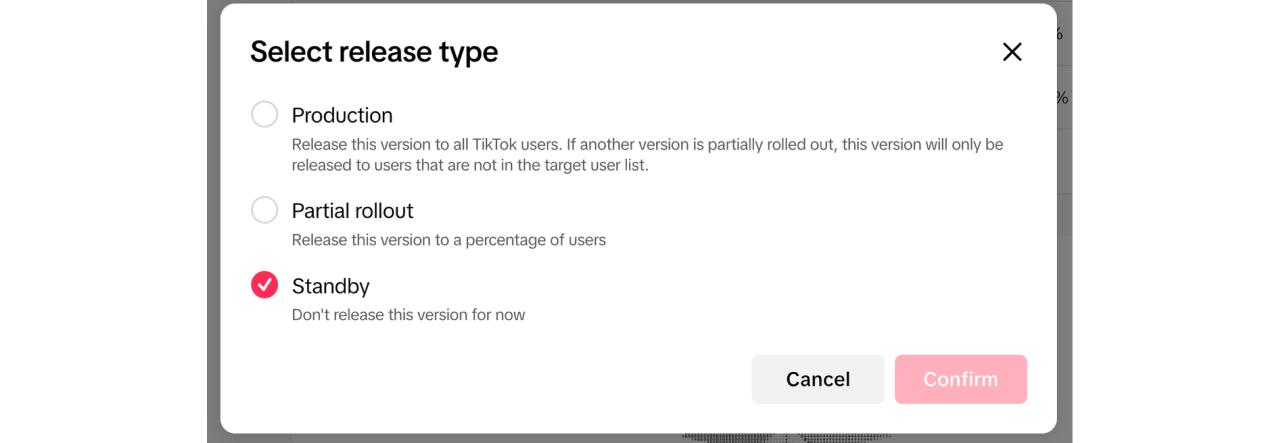Click the Partial rollout option label
Image resolution: width=1280 pixels, height=443 pixels.
click(352, 211)
